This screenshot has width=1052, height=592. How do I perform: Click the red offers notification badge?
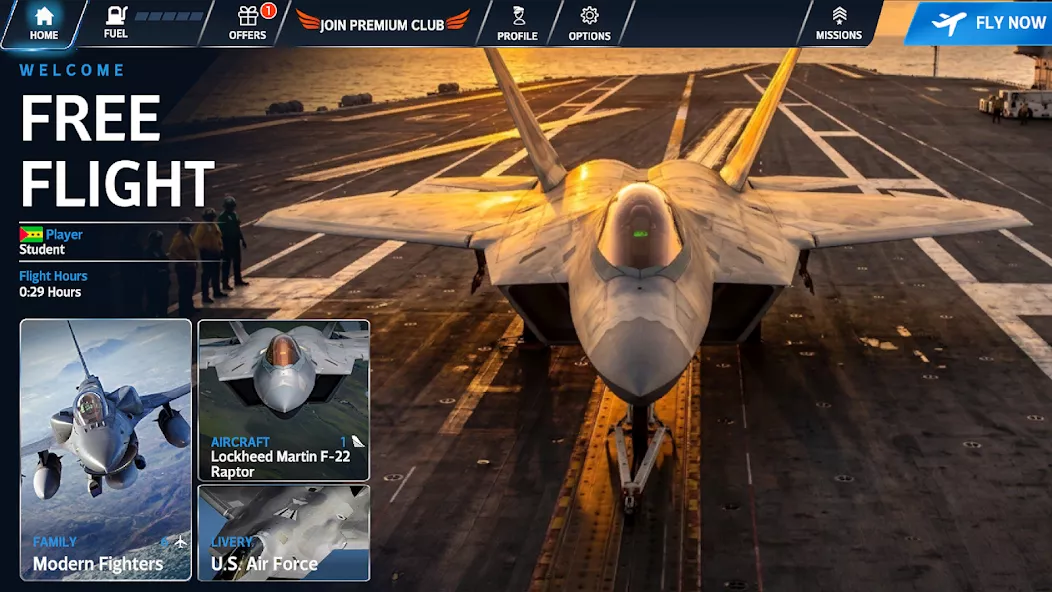268,10
